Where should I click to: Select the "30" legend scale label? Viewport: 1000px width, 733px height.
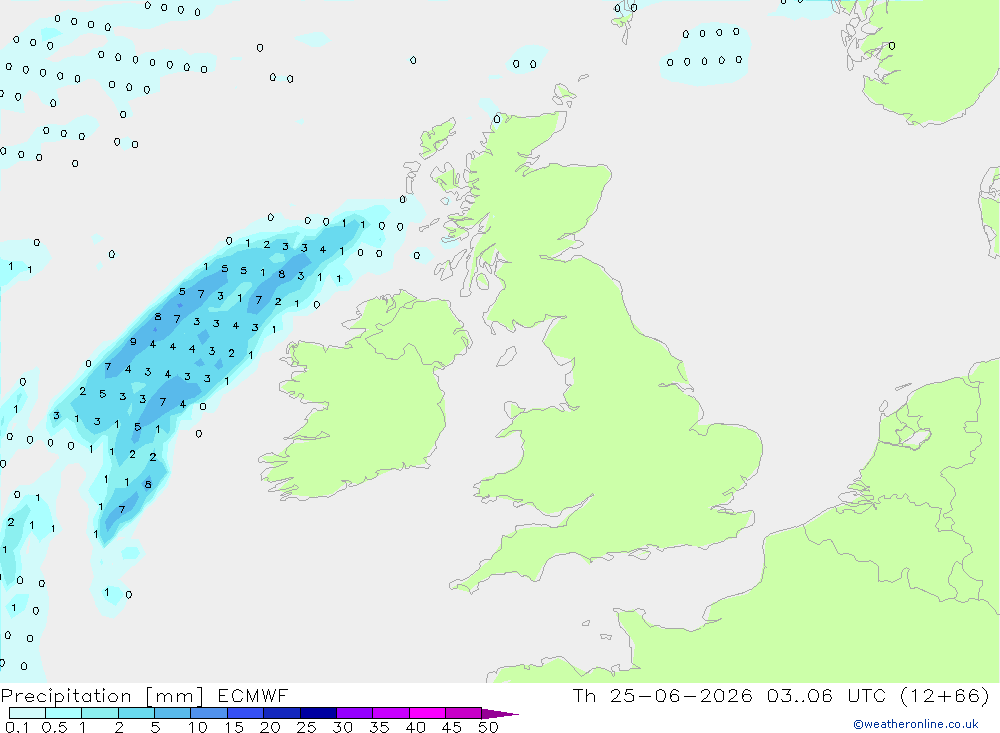[x=342, y=727]
